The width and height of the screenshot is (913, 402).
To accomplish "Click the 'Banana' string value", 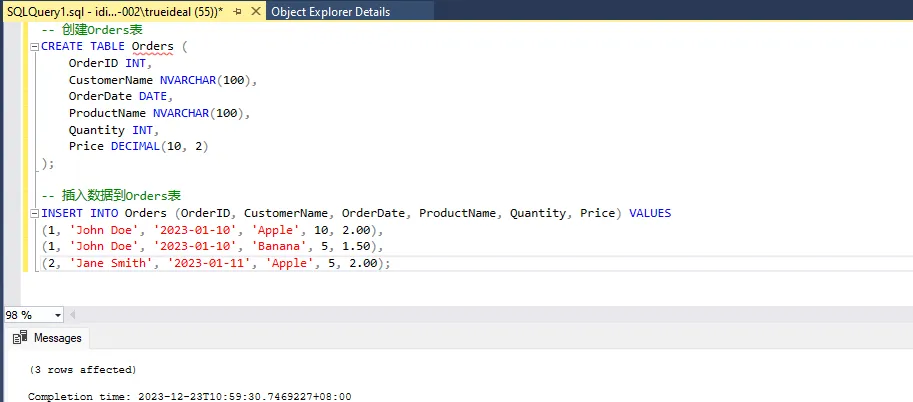I will pos(279,246).
